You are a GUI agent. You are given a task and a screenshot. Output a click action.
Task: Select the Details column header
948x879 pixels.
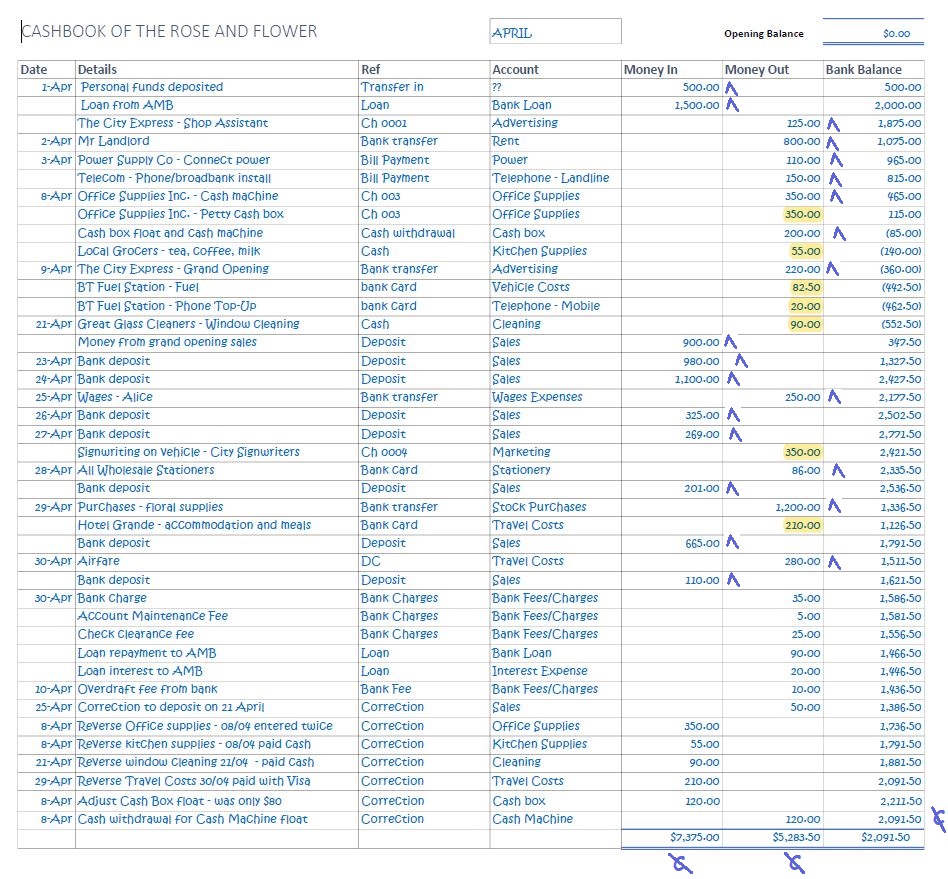pyautogui.click(x=97, y=70)
